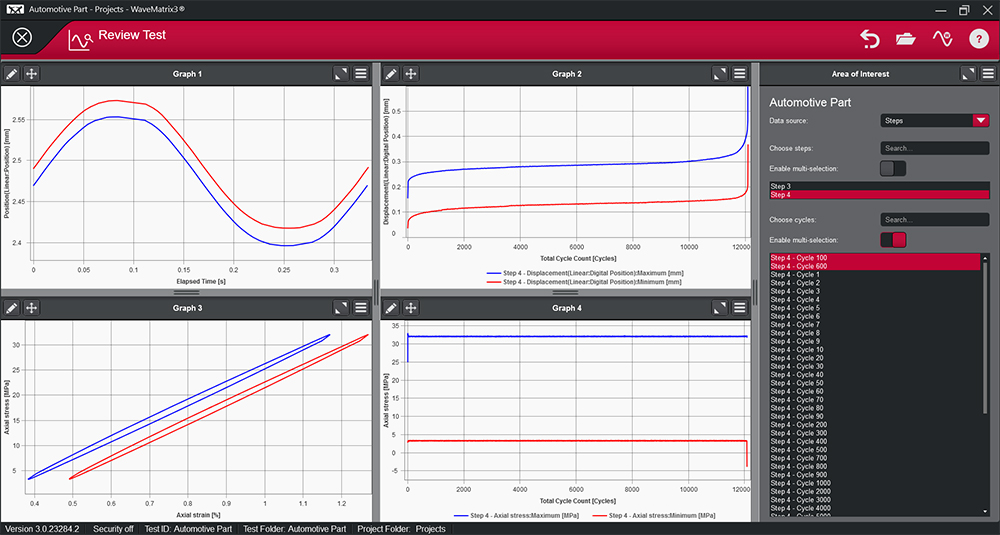Click Test ID: Automotive Part status entry
Screen dimensions: 1000x535
[189, 529]
